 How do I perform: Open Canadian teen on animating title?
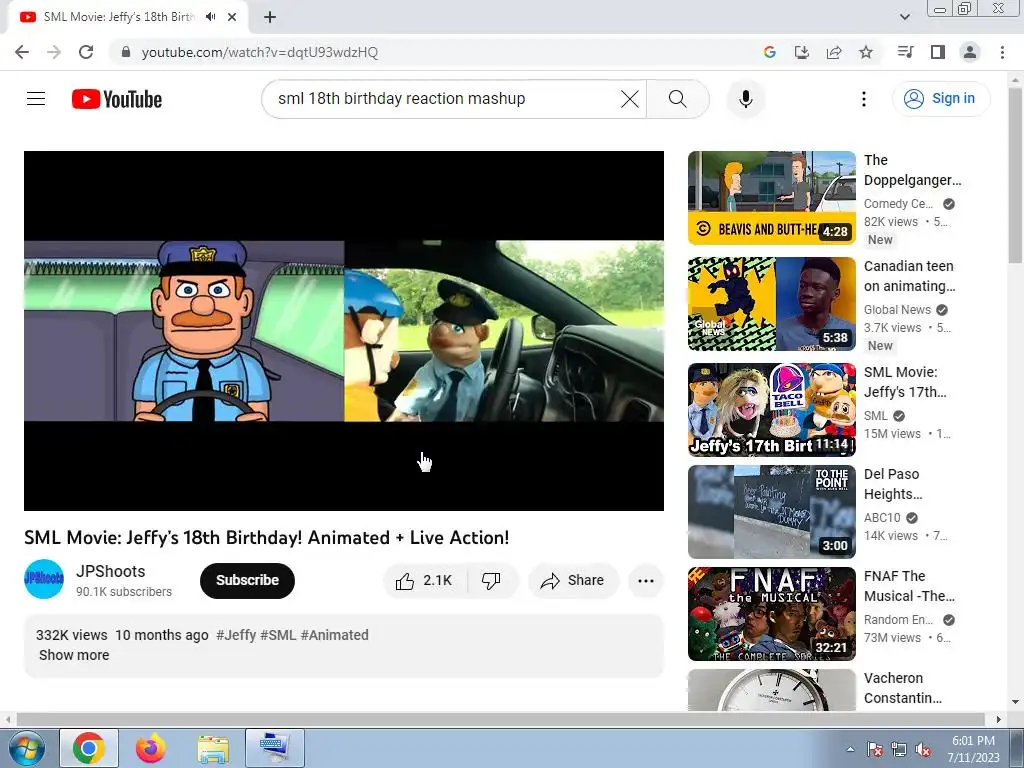pos(909,276)
